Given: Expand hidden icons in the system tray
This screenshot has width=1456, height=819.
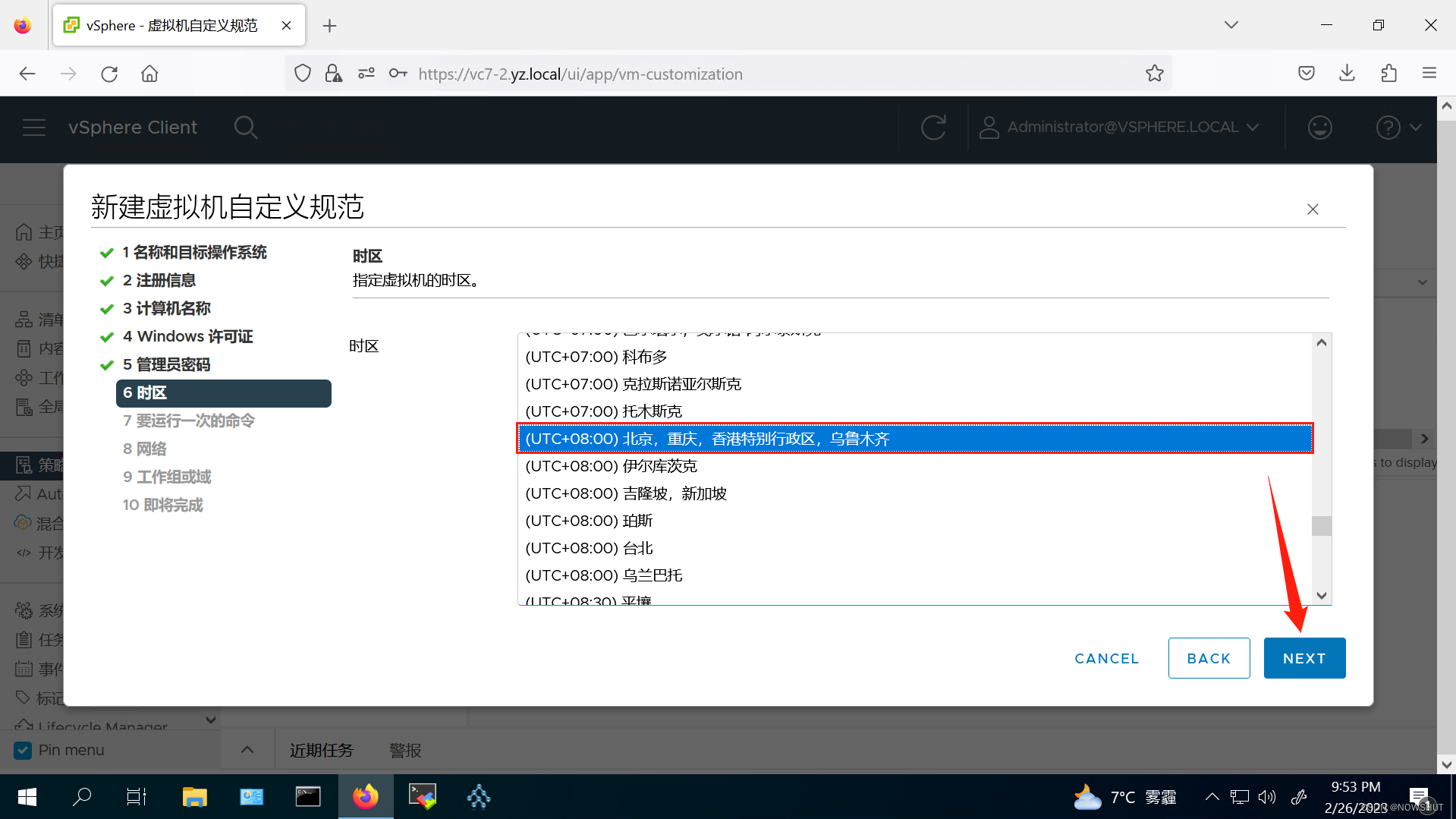Looking at the screenshot, I should [x=1212, y=796].
